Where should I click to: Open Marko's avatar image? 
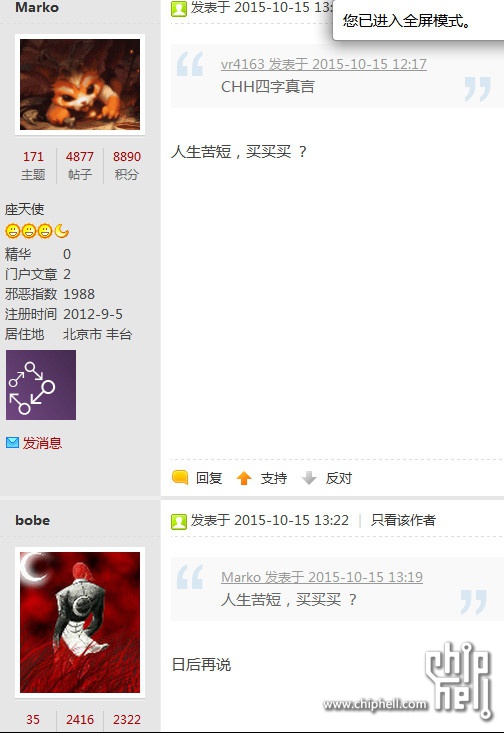pos(80,85)
